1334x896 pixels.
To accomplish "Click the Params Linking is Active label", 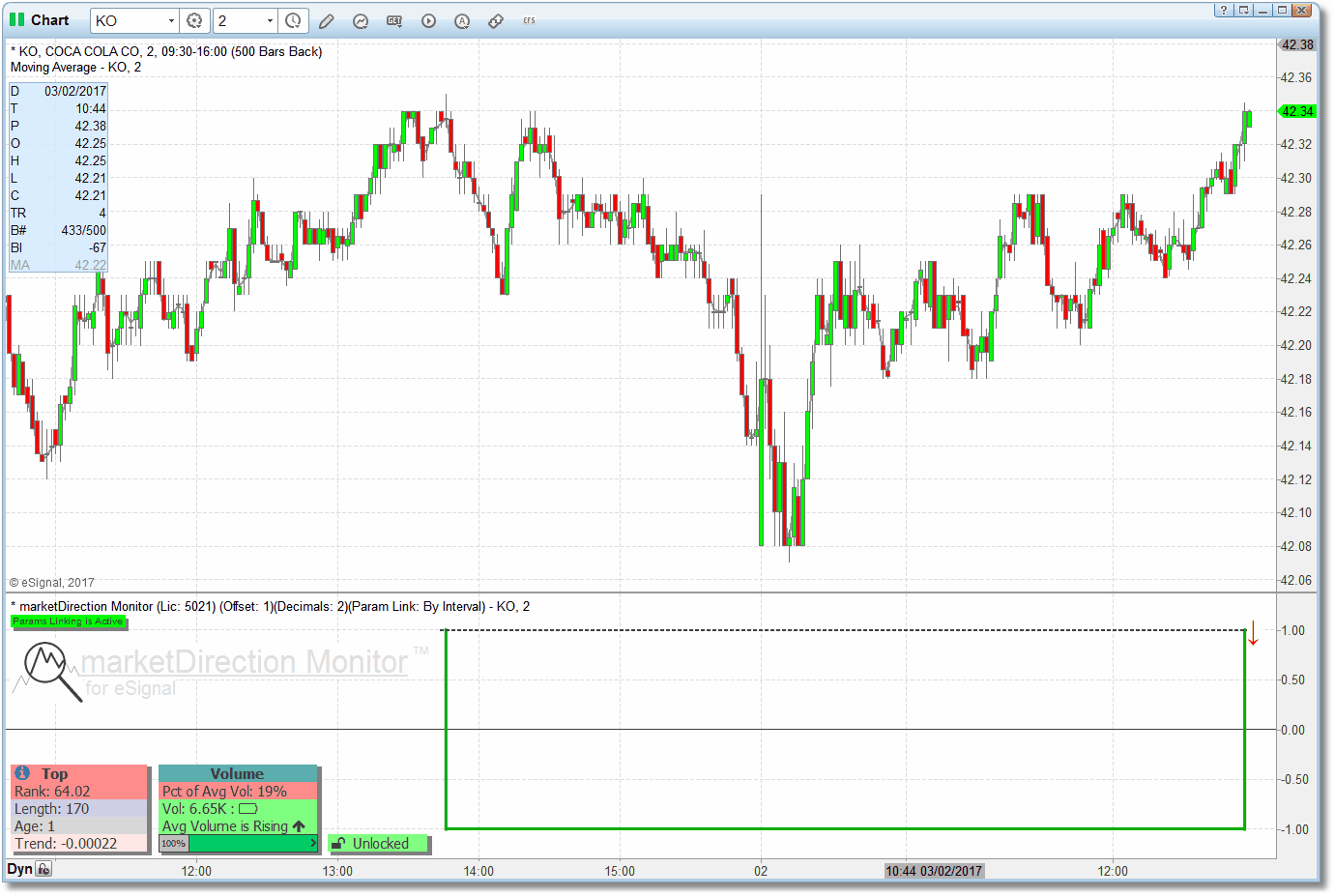I will point(69,621).
